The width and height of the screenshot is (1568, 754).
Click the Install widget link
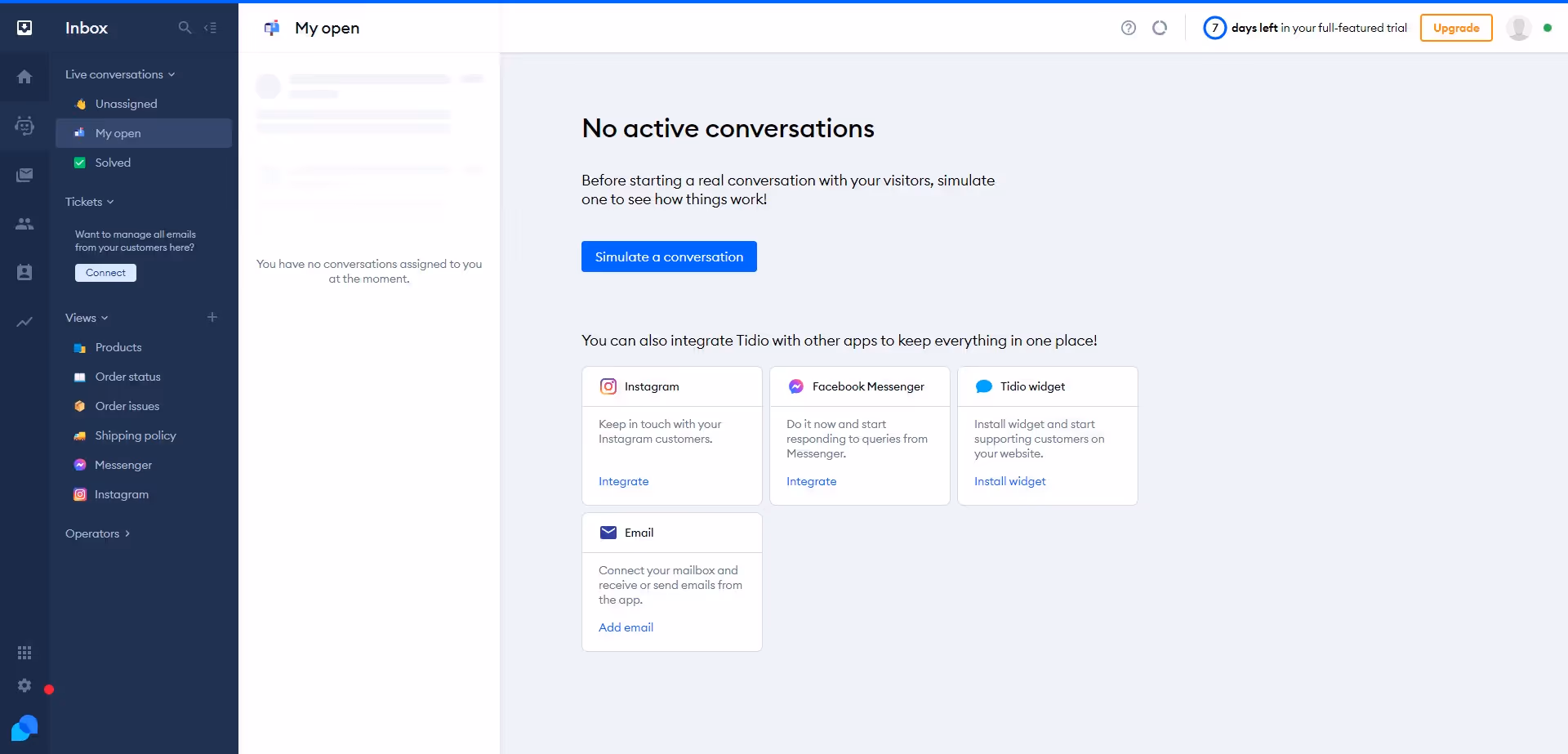[x=1010, y=481]
